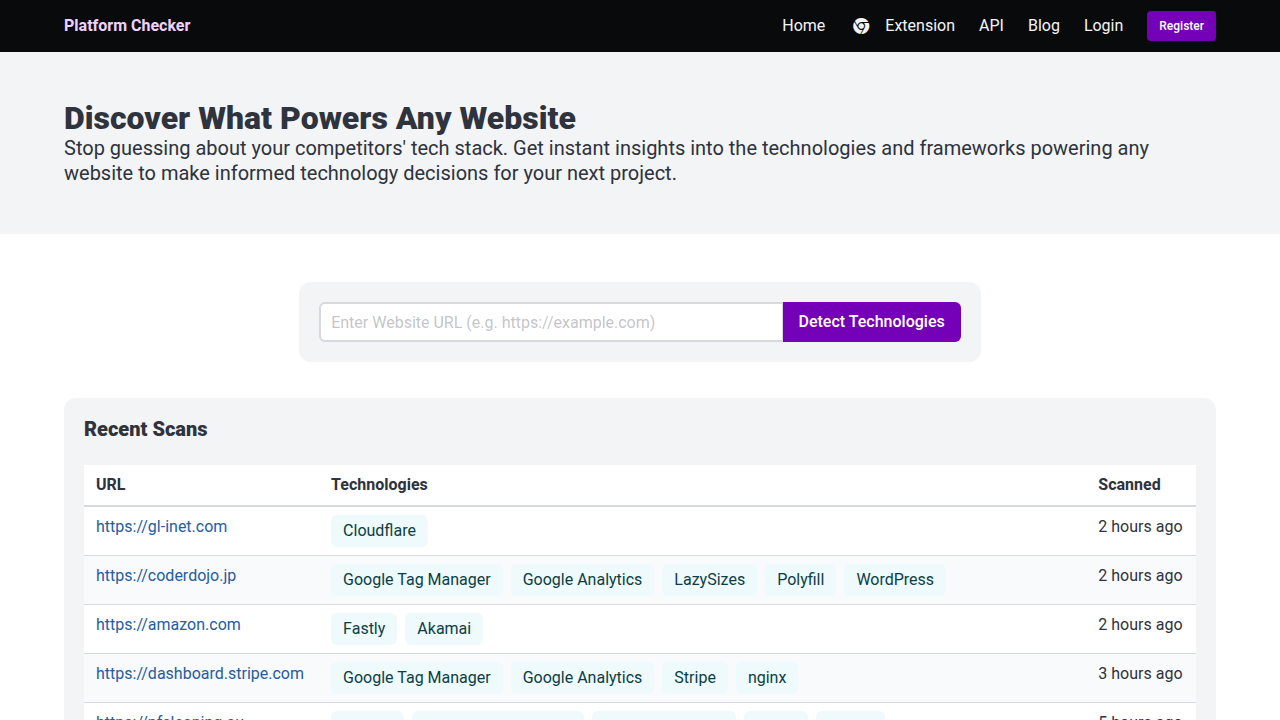
Task: Open the https://gl-inet.com scan link
Action: pos(161,526)
